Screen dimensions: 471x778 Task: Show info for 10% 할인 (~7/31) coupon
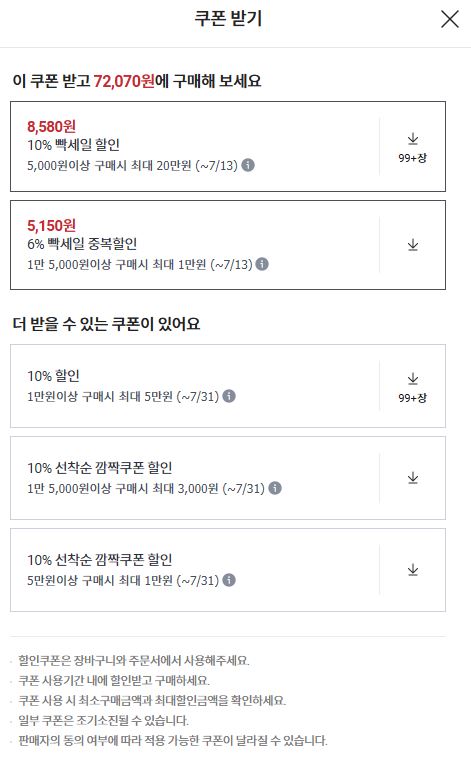click(x=229, y=396)
